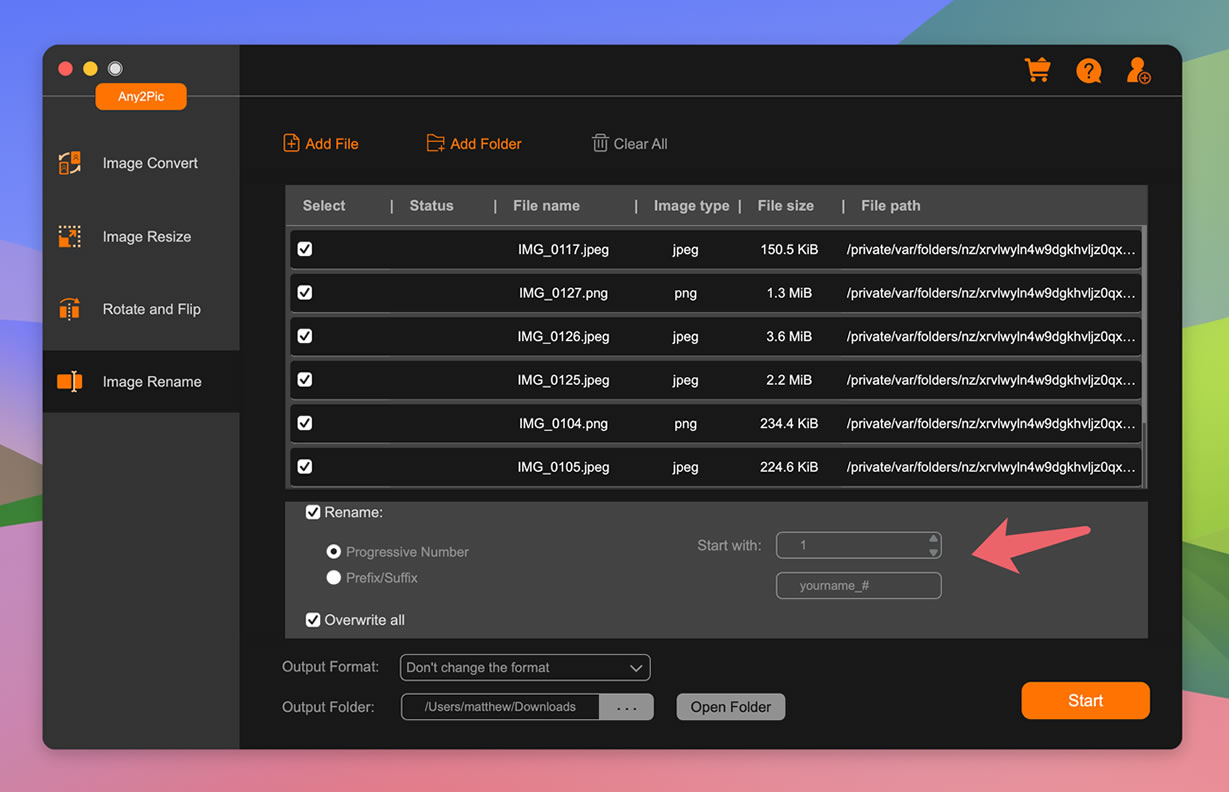Disable the Overwrite all checkbox
The height and width of the screenshot is (792, 1229).
313,620
